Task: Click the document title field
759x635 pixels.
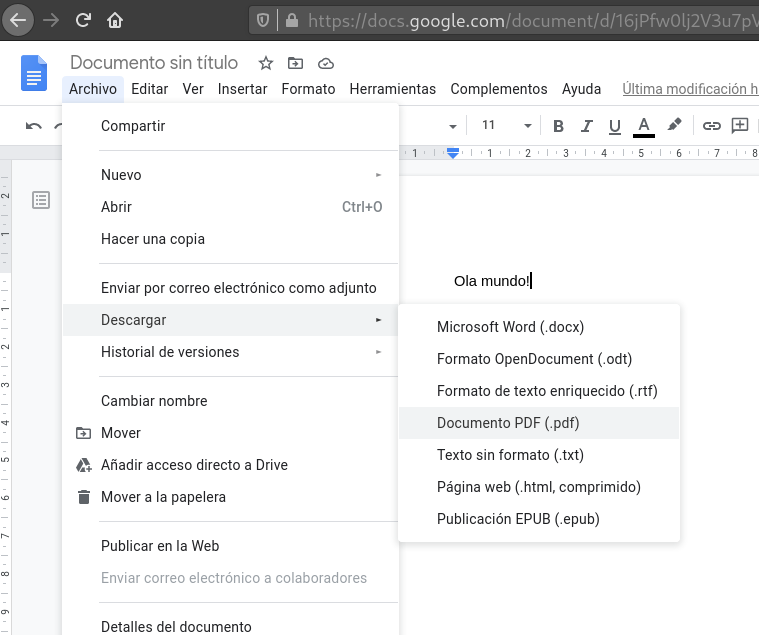Action: [157, 63]
